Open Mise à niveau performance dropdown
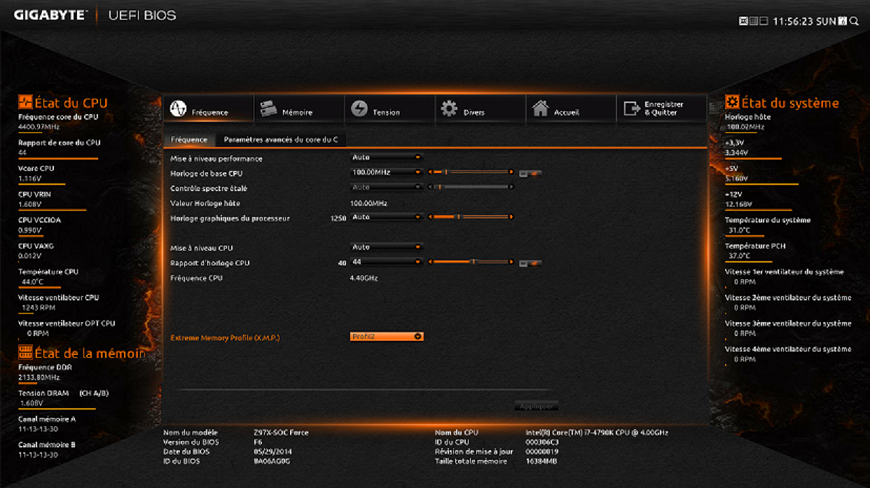 point(386,157)
